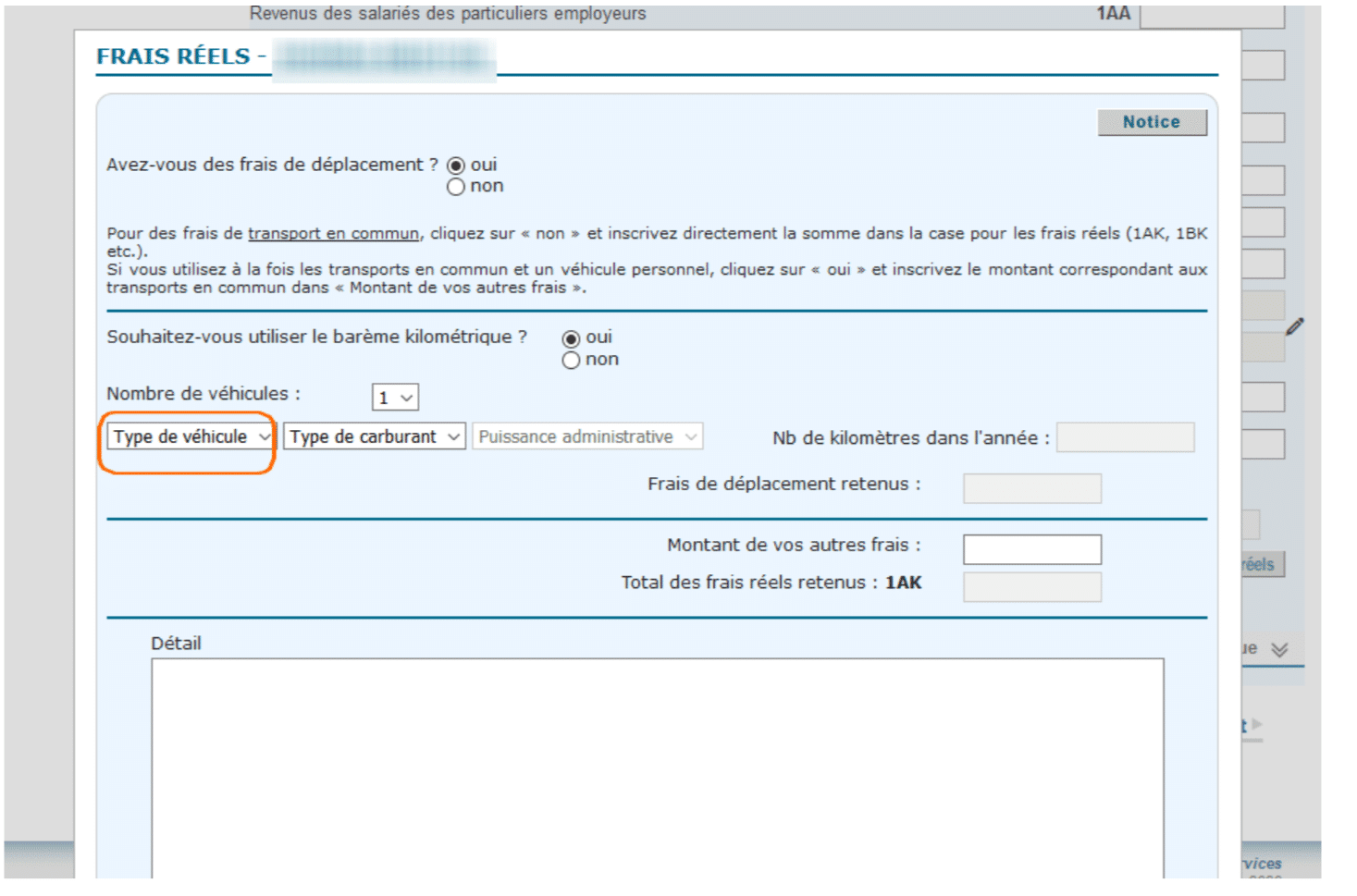Open the Type de carburant dropdown

click(x=375, y=436)
